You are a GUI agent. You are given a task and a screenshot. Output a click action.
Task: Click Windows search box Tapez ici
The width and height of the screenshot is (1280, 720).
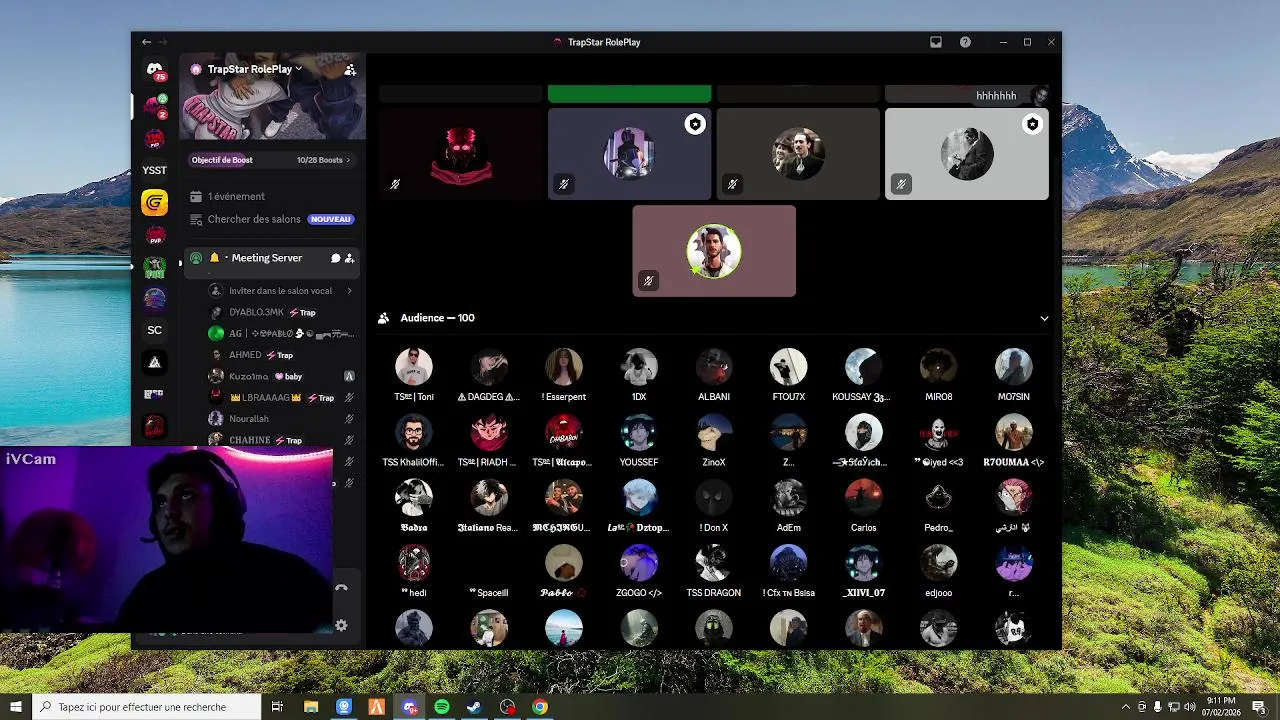point(147,707)
